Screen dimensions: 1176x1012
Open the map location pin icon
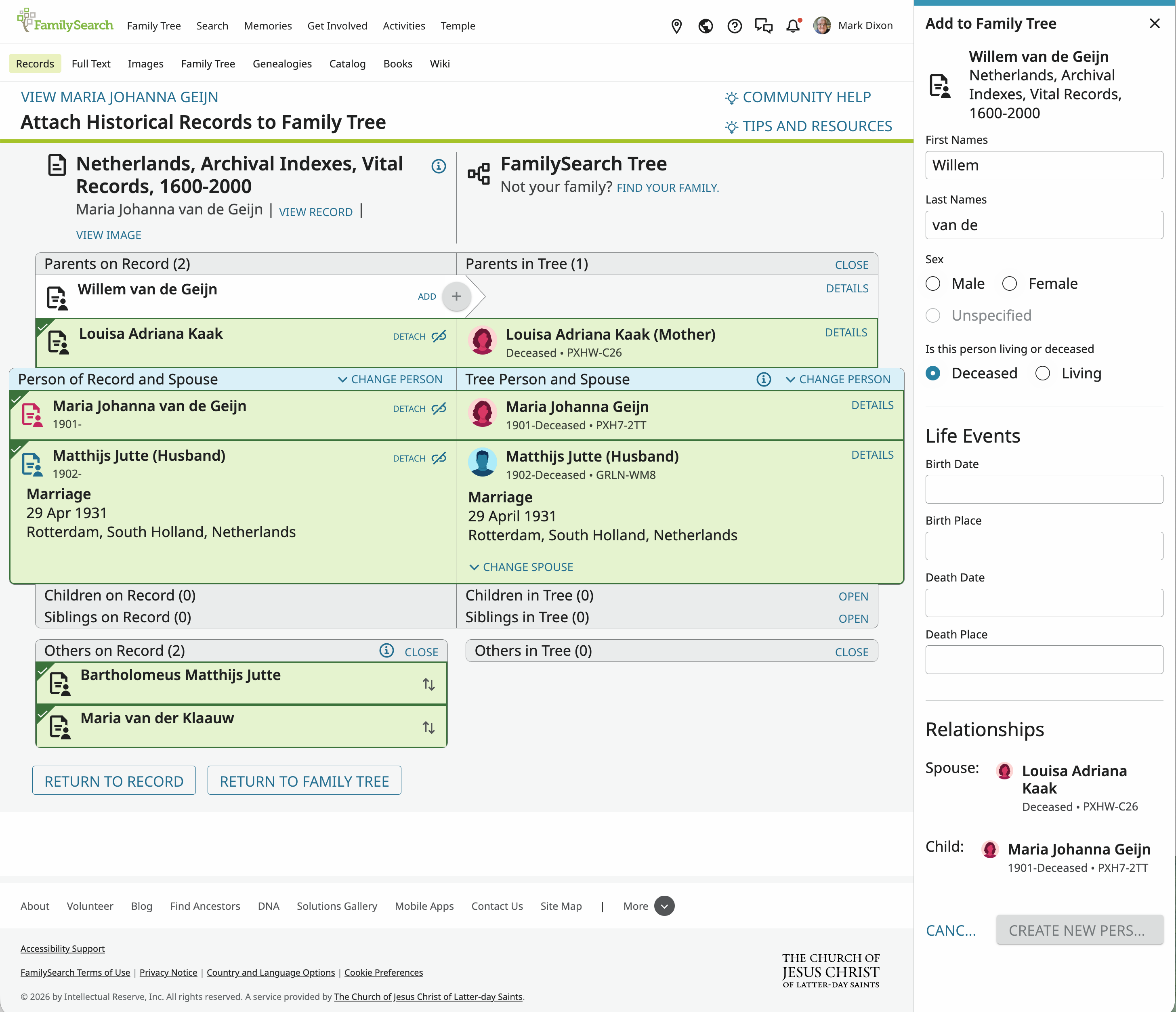[x=676, y=26]
